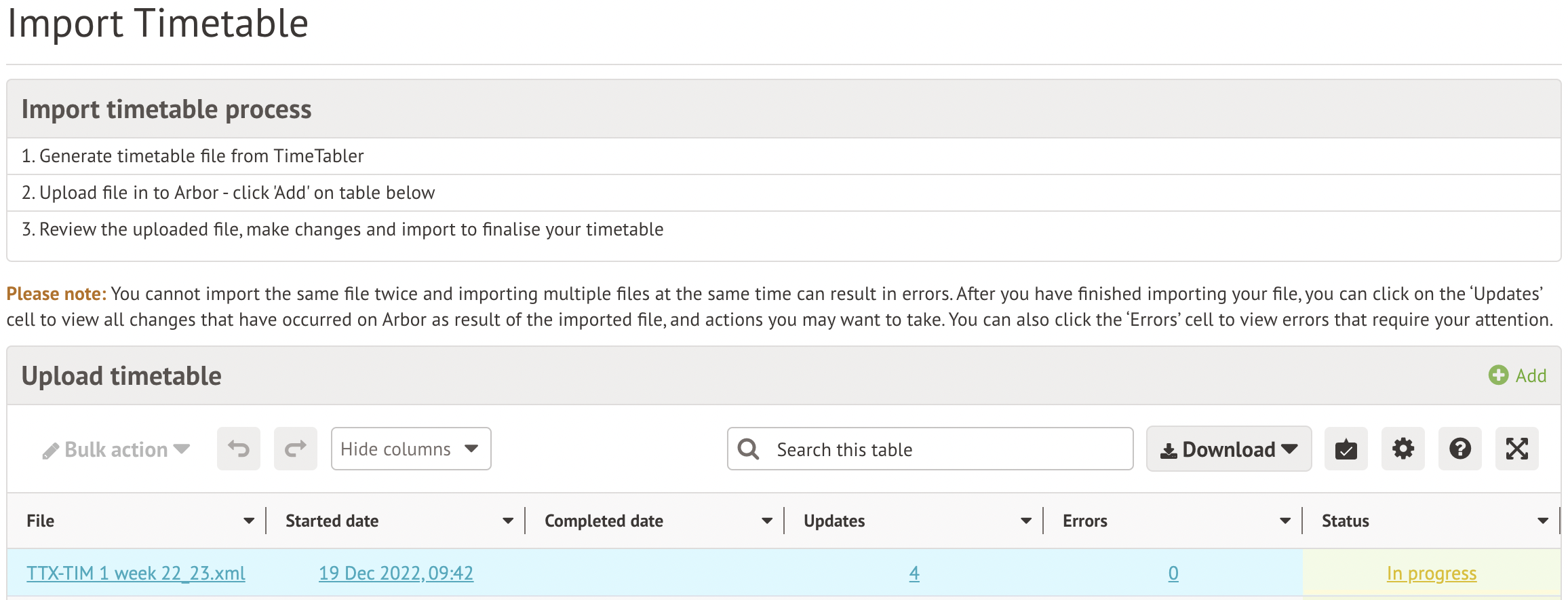Expand table to fullscreen view
This screenshot has height=600, width=1568.
click(x=1516, y=449)
